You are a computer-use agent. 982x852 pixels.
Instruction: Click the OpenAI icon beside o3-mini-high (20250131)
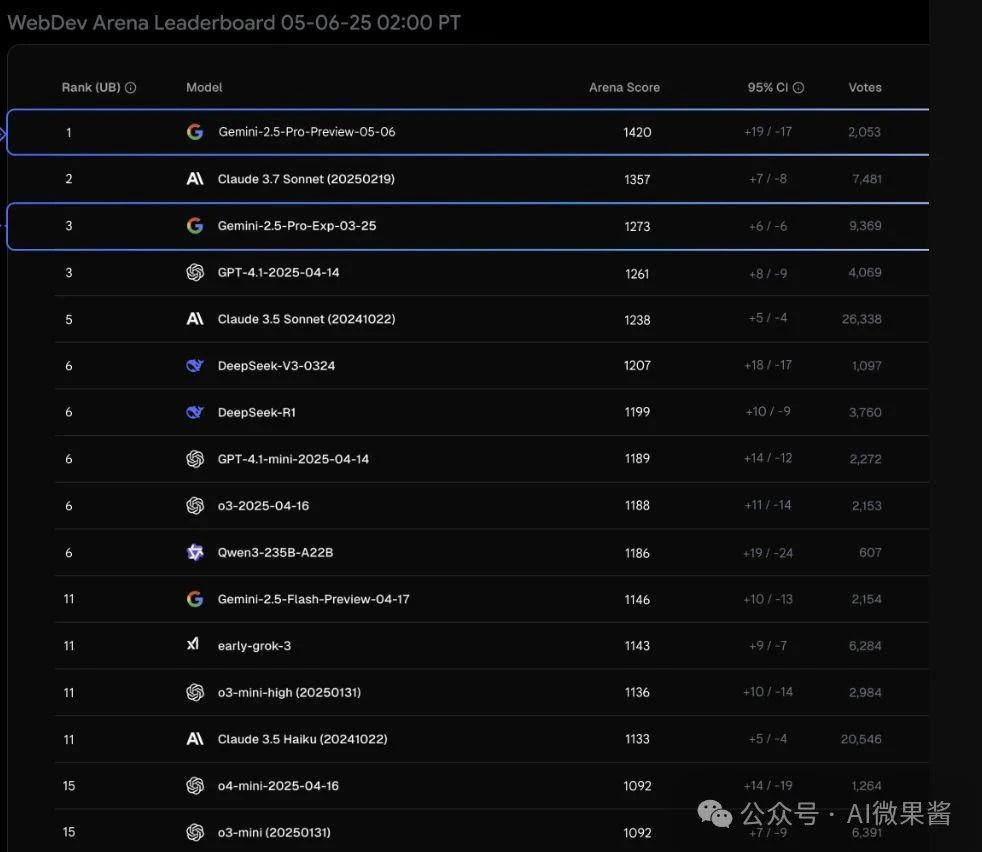point(195,692)
